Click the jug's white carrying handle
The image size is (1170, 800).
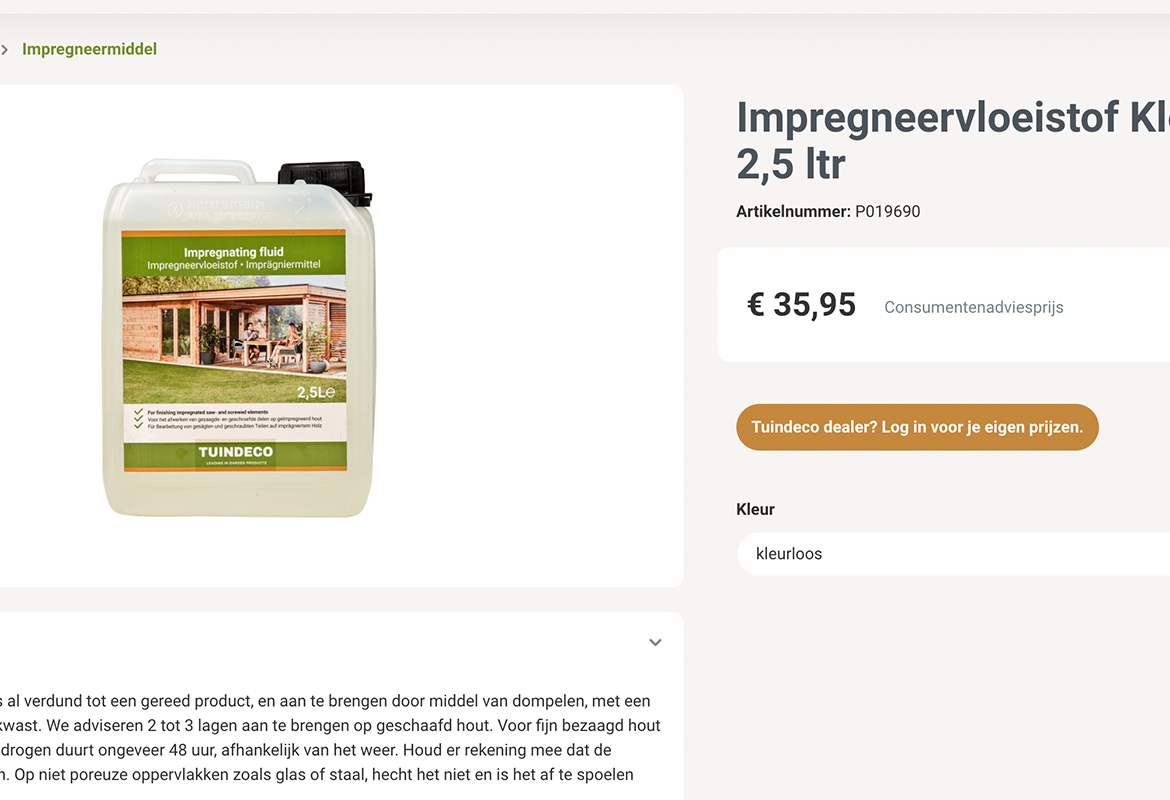tap(198, 171)
